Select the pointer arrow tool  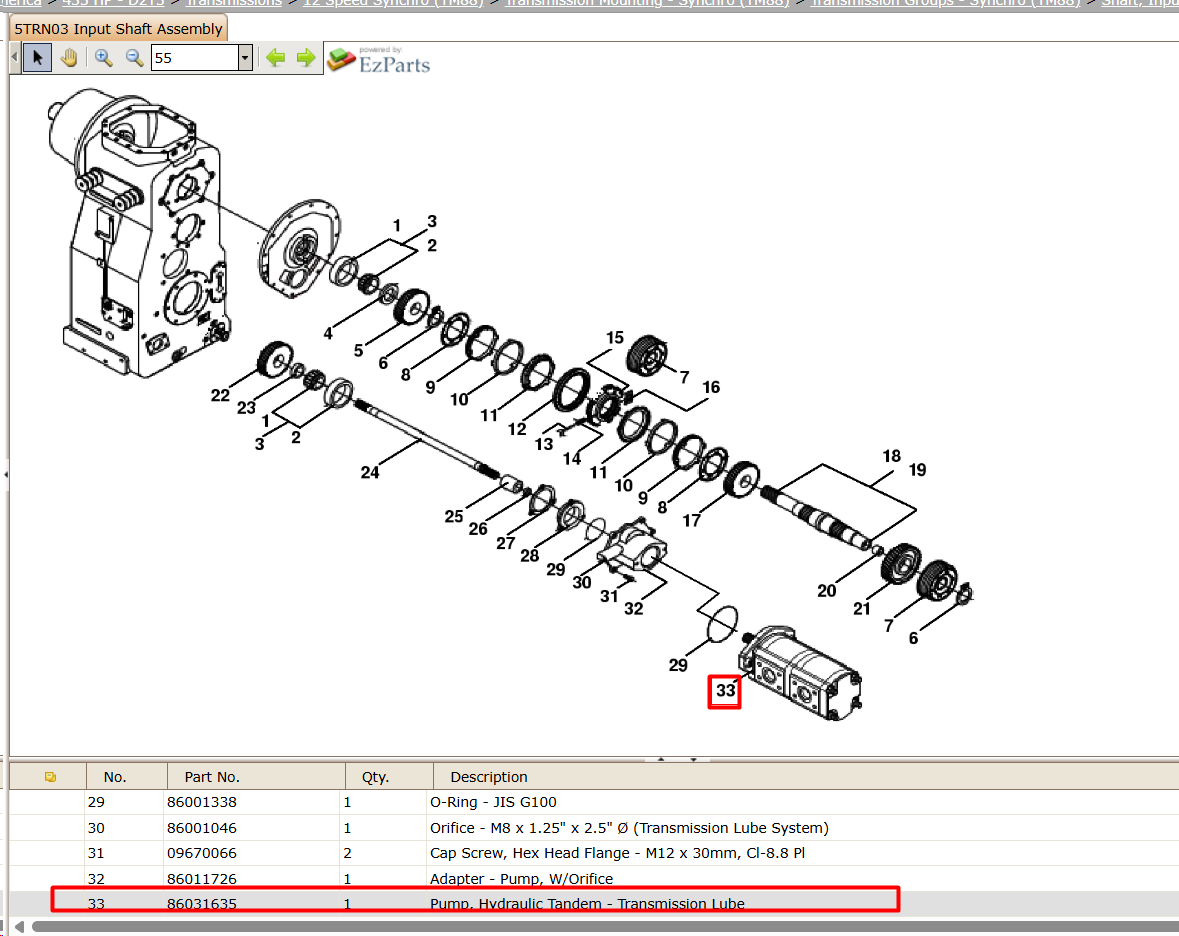tap(38, 58)
